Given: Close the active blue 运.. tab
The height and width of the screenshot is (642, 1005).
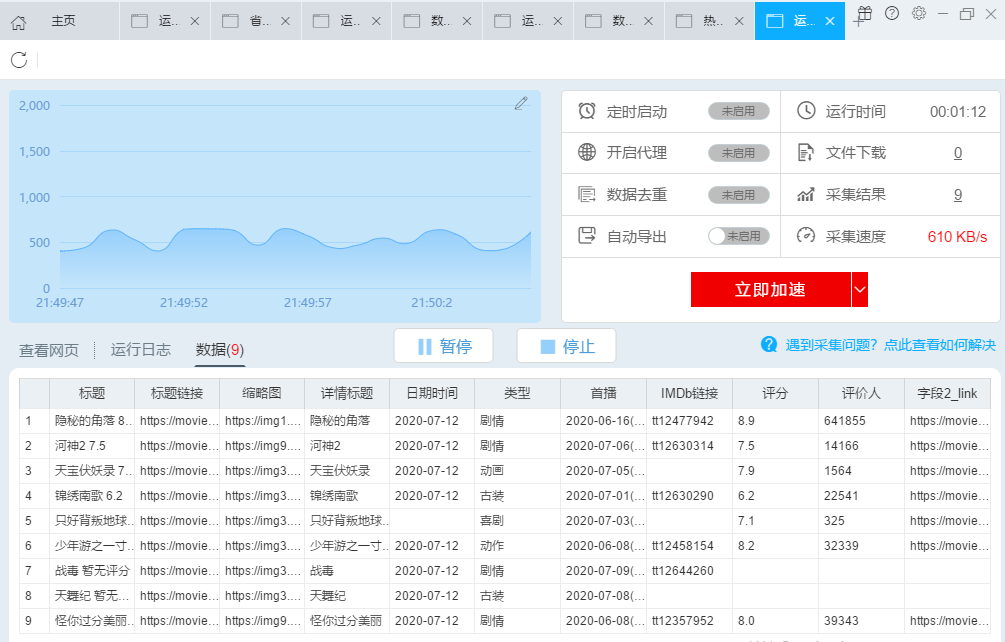Looking at the screenshot, I should 830,21.
